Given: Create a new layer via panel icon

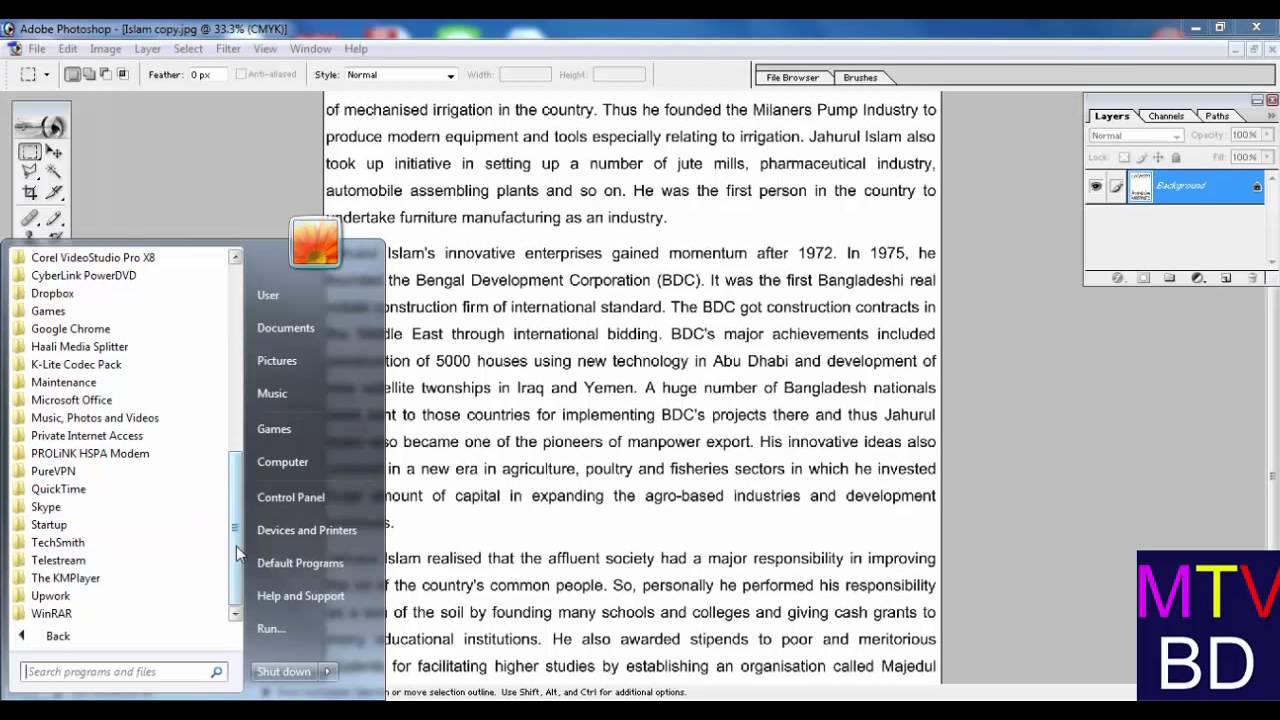Looking at the screenshot, I should [1226, 278].
